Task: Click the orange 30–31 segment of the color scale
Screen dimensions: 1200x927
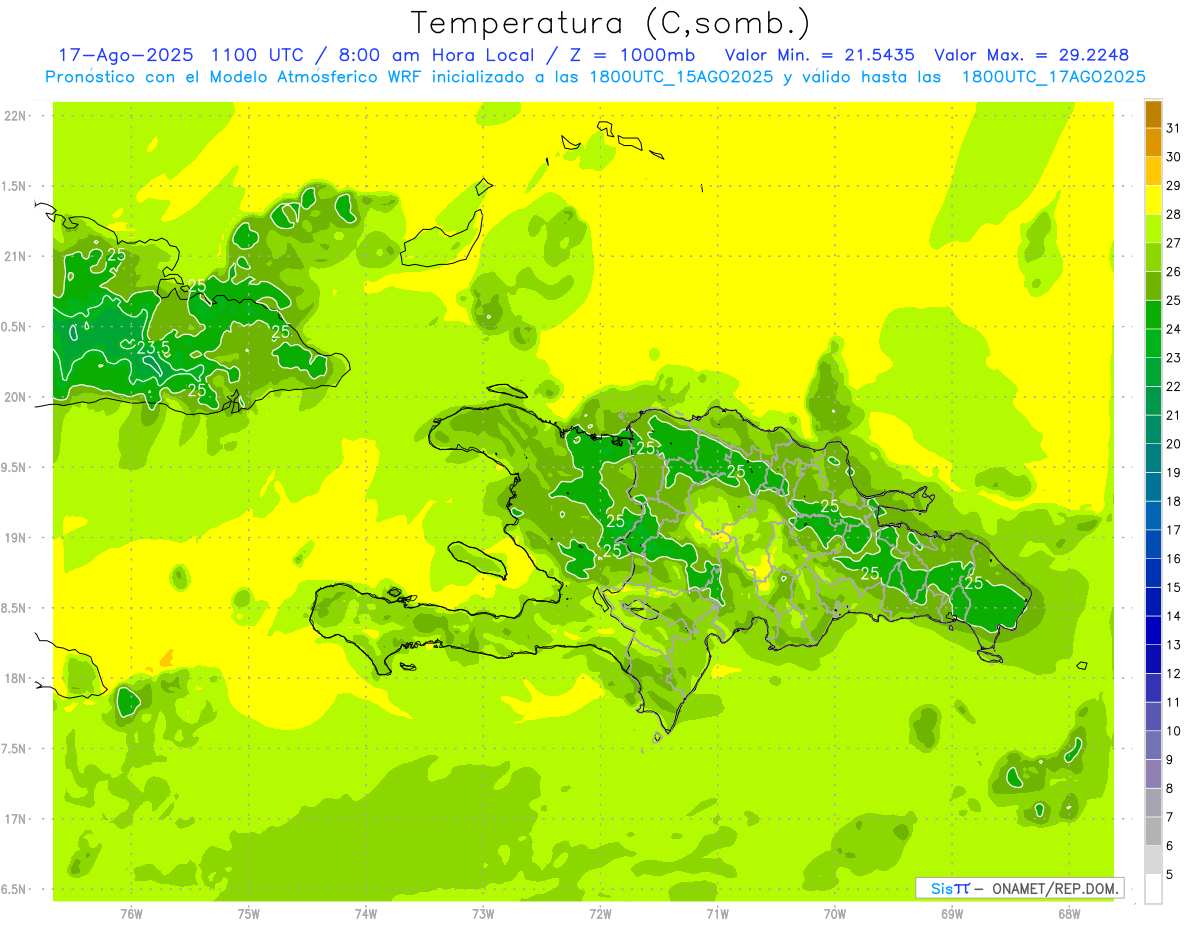Action: point(1153,143)
